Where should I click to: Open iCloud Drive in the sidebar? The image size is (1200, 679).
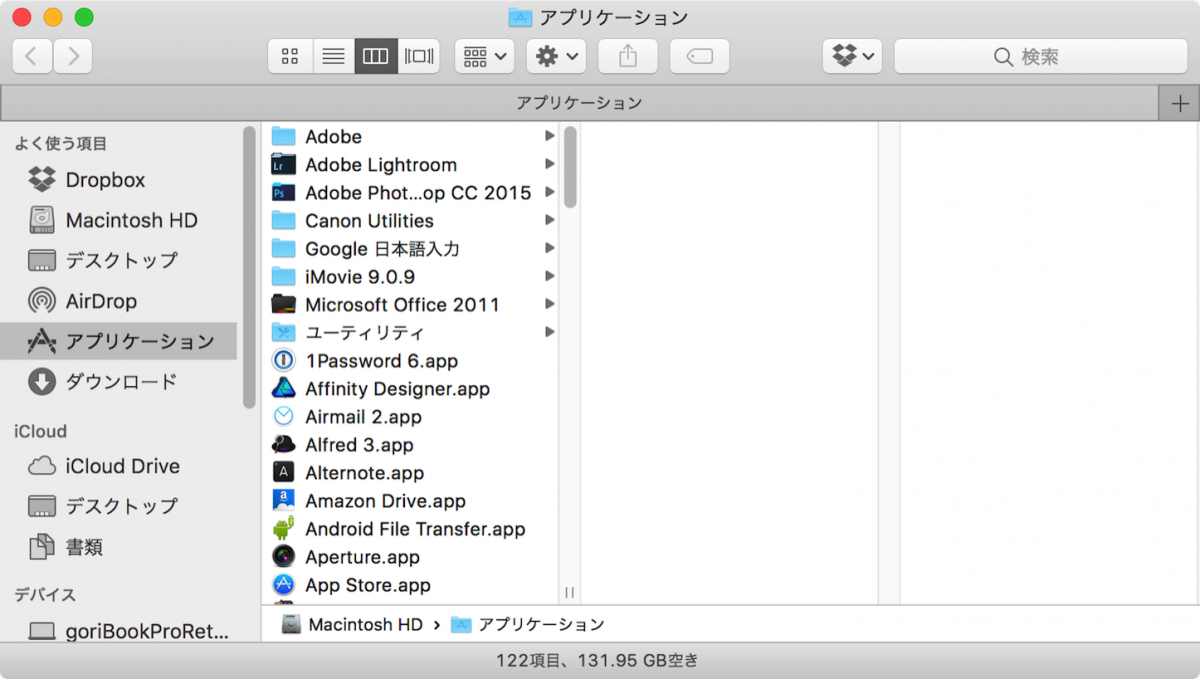click(121, 466)
